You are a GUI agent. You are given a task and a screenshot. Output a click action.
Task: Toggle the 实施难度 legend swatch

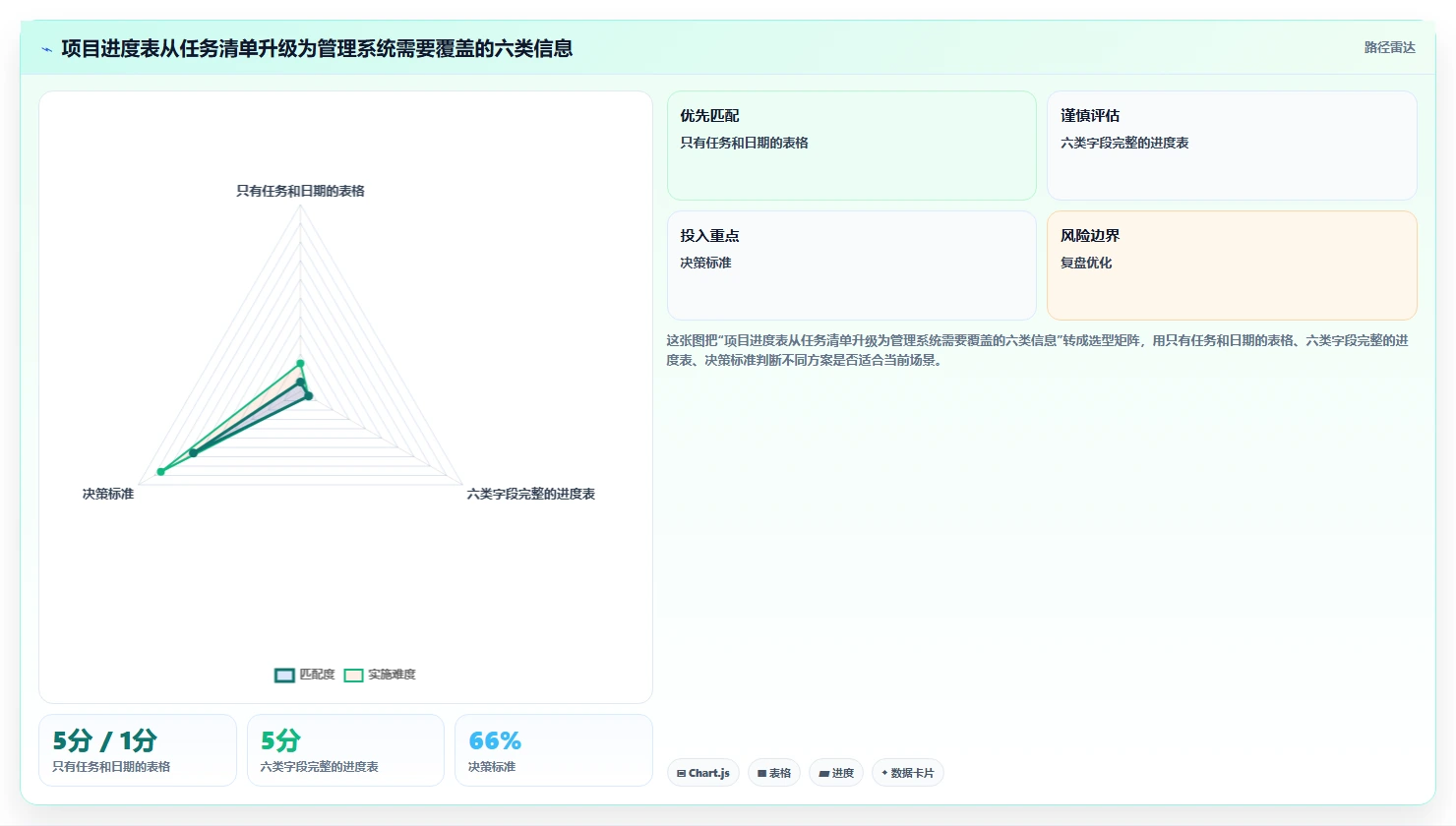(353, 675)
